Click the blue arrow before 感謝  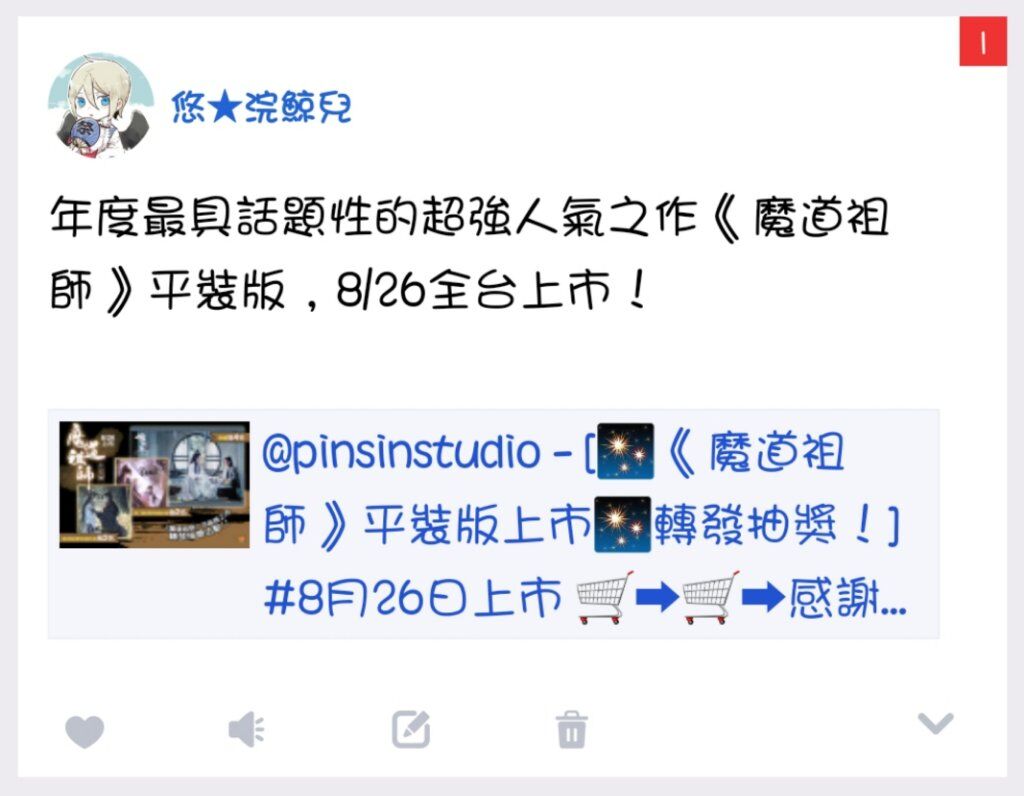pos(763,598)
